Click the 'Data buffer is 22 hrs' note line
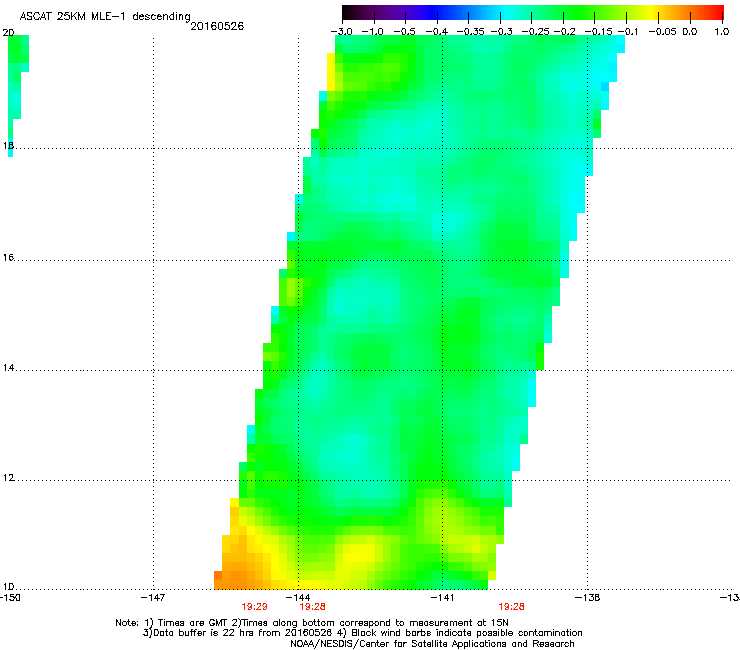Viewport: 740px width, 650px height. 362,633
